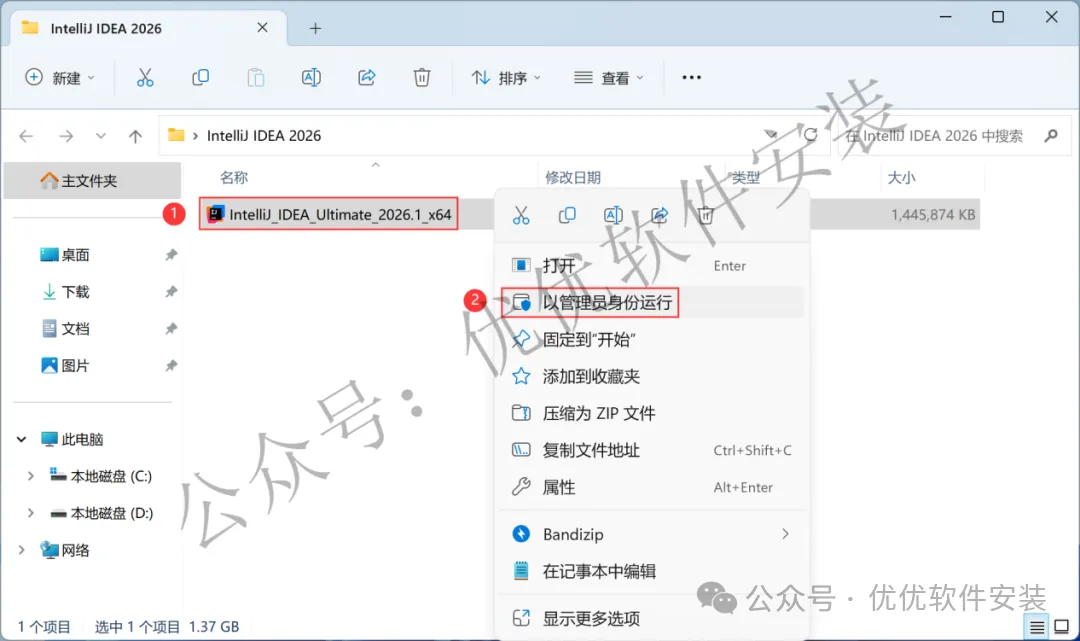Choose 复制文件地址 menu entry
This screenshot has width=1080, height=641.
652,451
